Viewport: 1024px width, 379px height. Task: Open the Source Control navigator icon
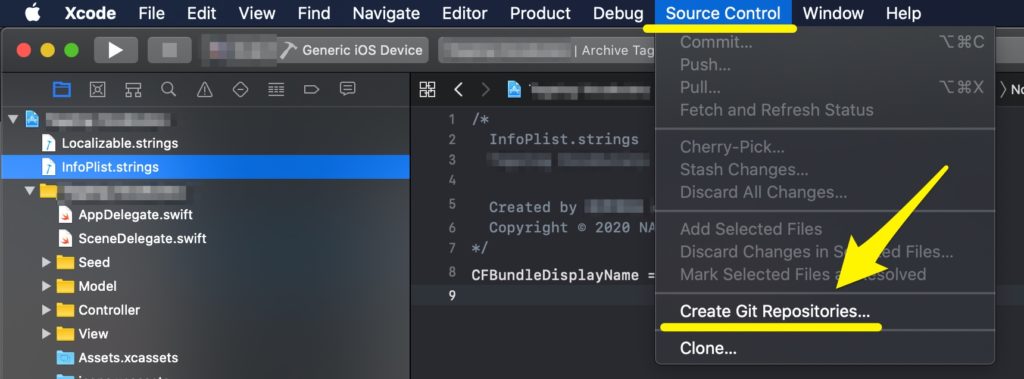[x=97, y=90]
